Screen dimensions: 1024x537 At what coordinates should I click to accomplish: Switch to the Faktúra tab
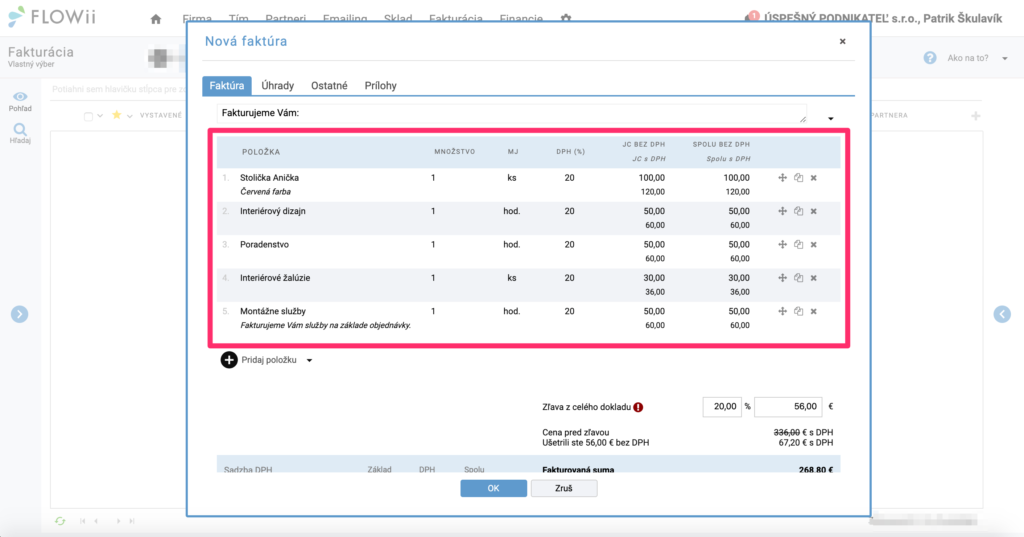[x=227, y=86]
